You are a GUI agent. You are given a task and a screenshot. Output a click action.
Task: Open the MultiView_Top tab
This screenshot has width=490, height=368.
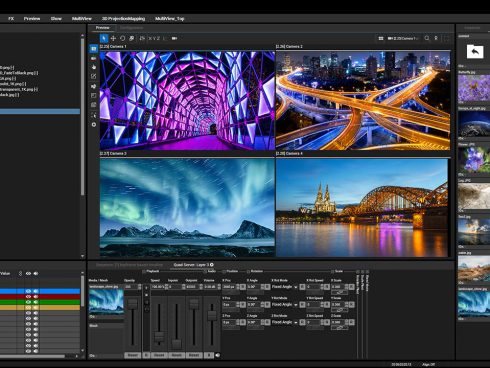click(170, 19)
